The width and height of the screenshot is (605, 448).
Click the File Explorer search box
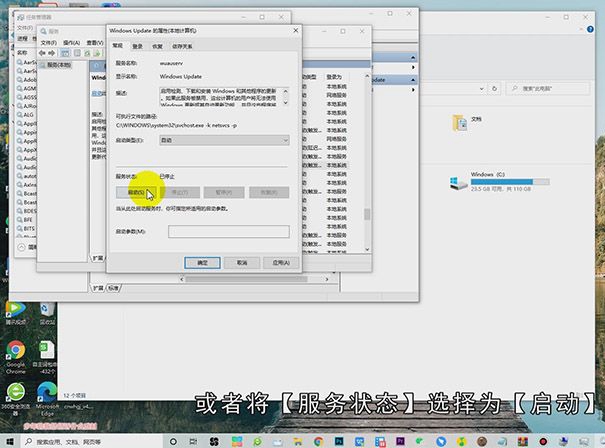tap(547, 88)
